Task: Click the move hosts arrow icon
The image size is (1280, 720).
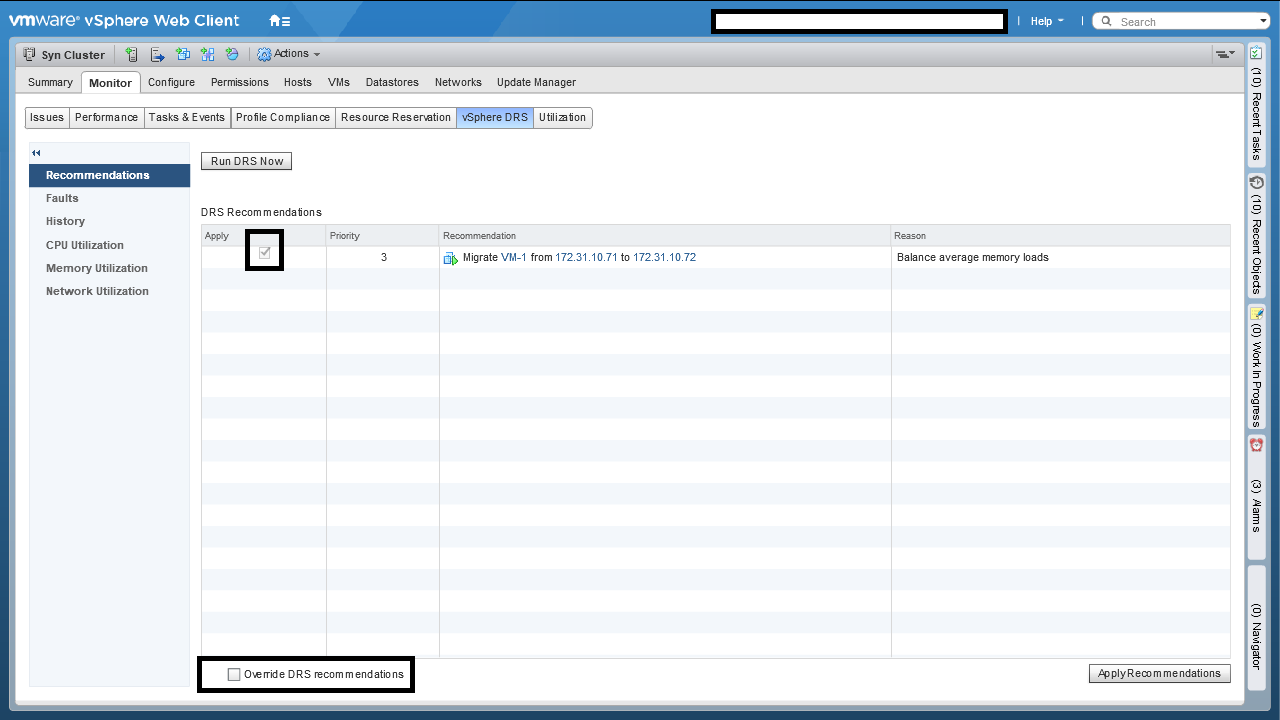Action: [158, 54]
